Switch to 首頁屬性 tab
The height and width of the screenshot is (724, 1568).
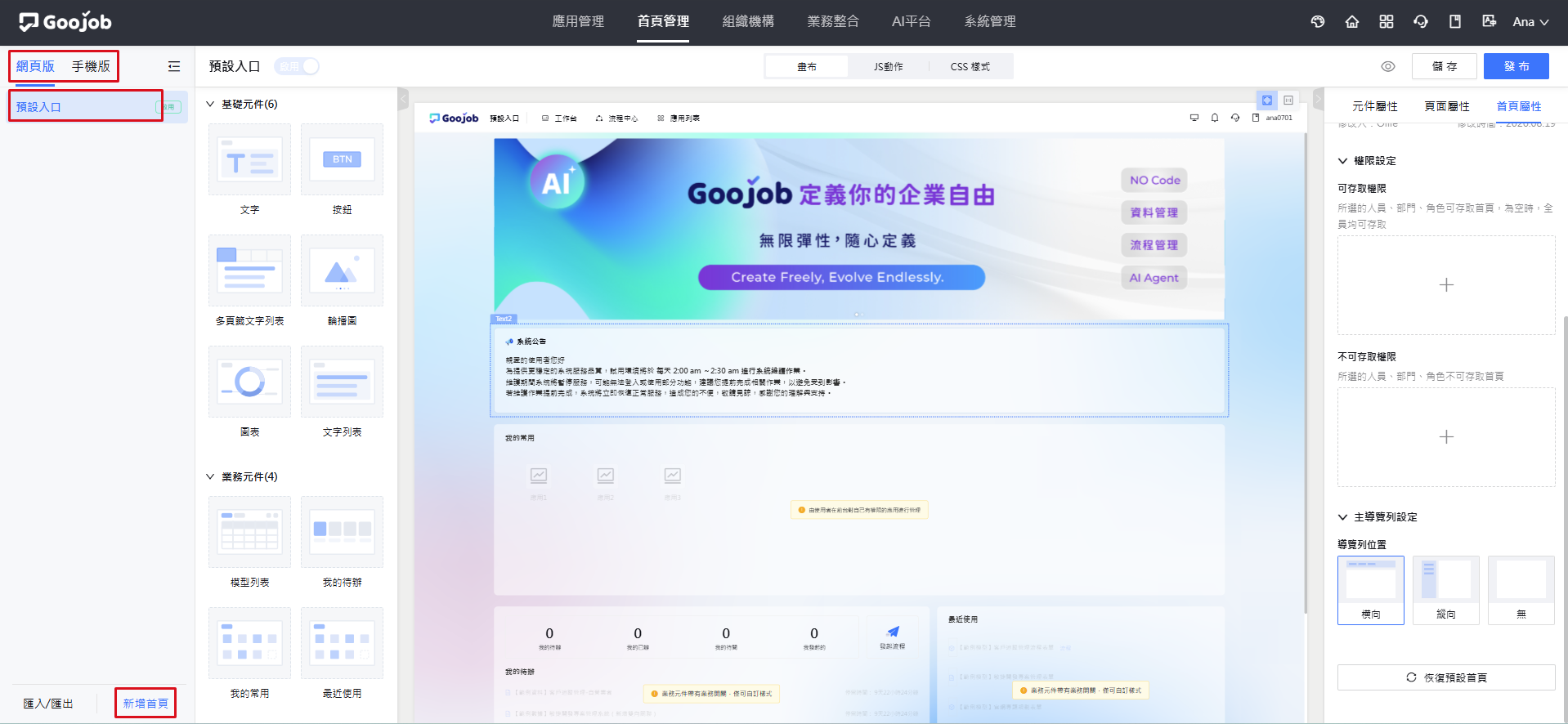pyautogui.click(x=1519, y=106)
